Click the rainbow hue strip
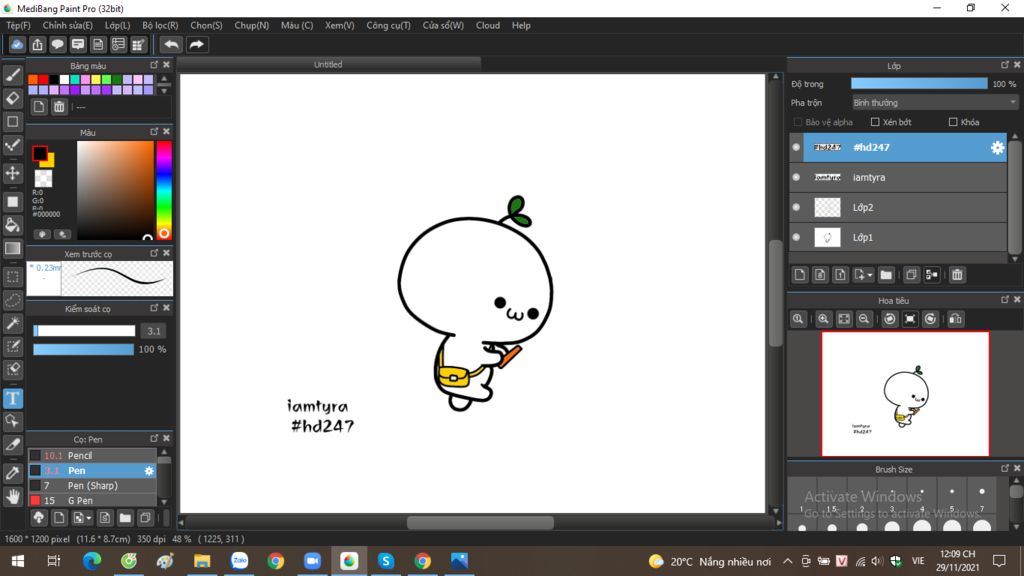 163,189
